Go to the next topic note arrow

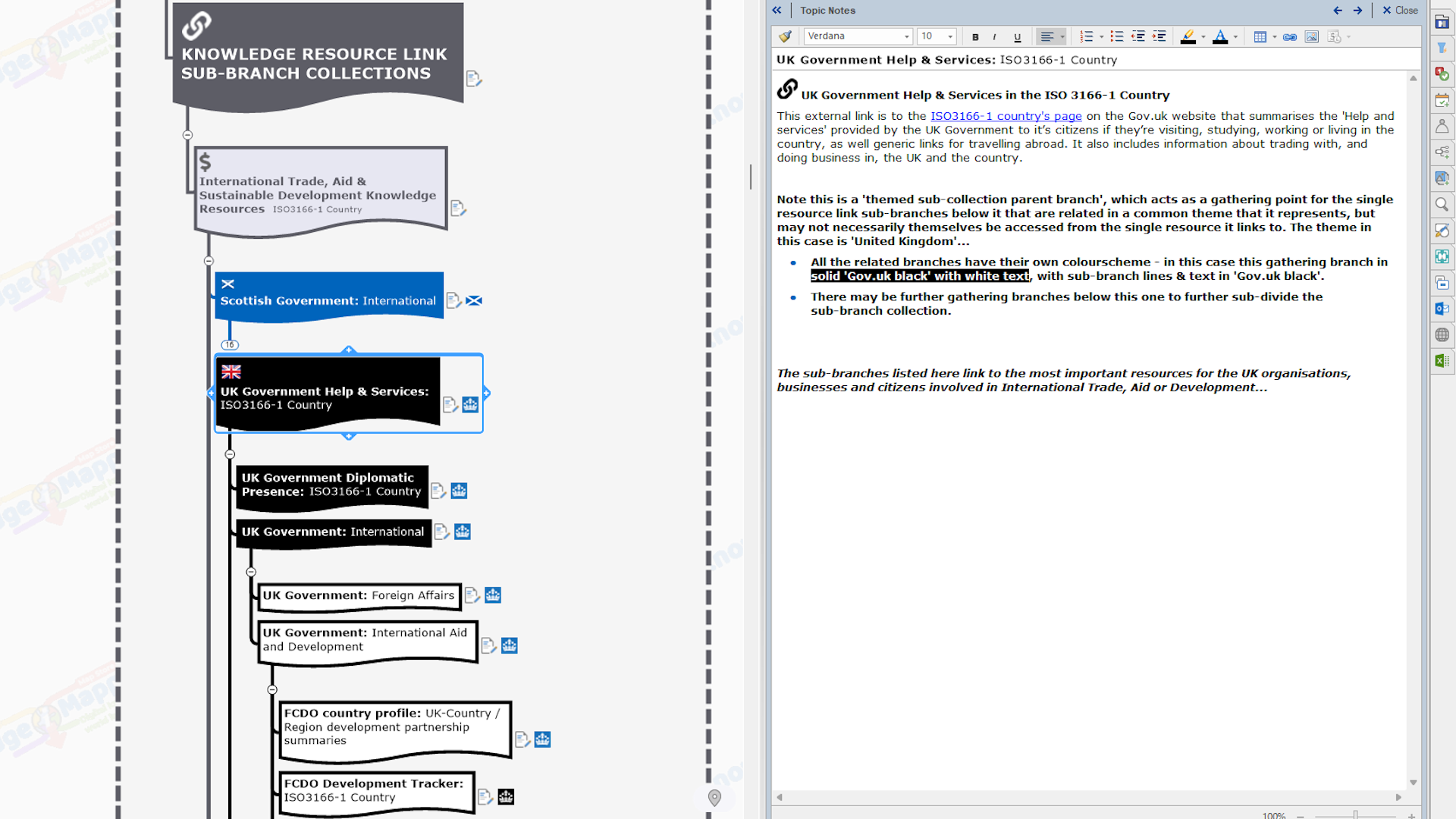coord(1357,11)
